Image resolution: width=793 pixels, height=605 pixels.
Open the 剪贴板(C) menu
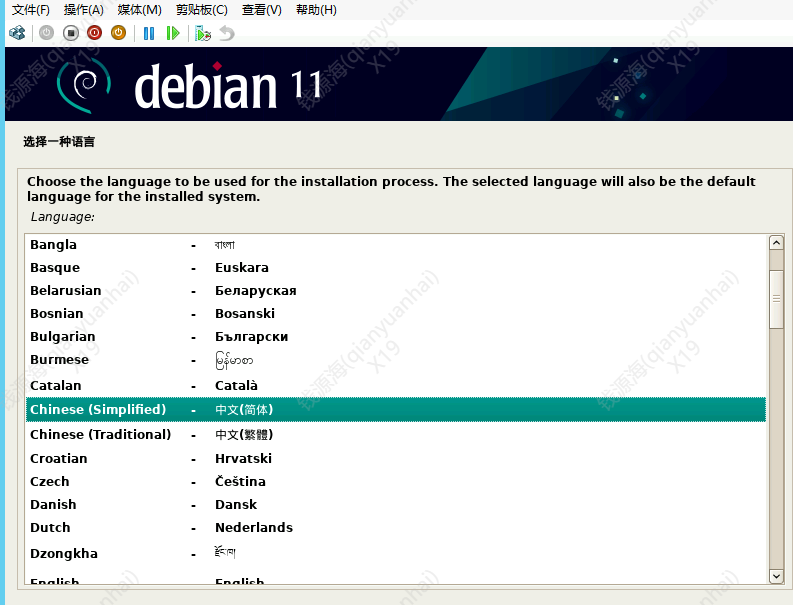pos(201,10)
